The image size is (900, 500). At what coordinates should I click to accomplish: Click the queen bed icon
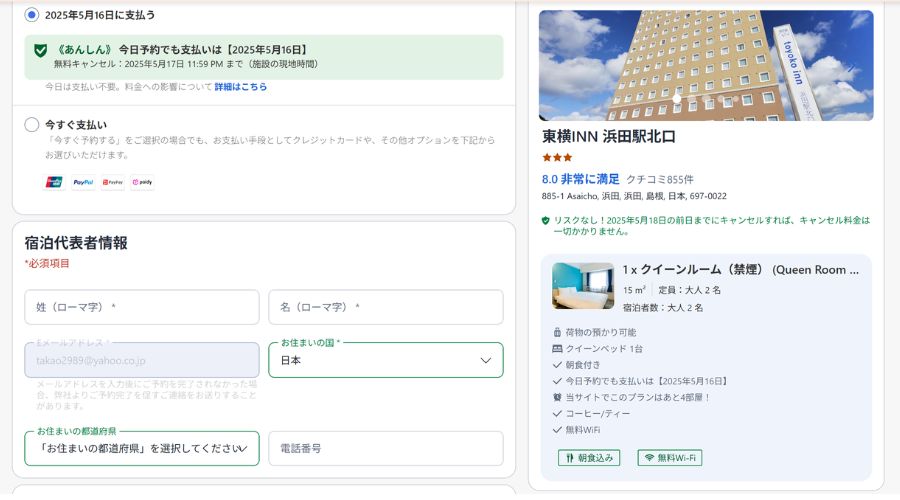(557, 348)
